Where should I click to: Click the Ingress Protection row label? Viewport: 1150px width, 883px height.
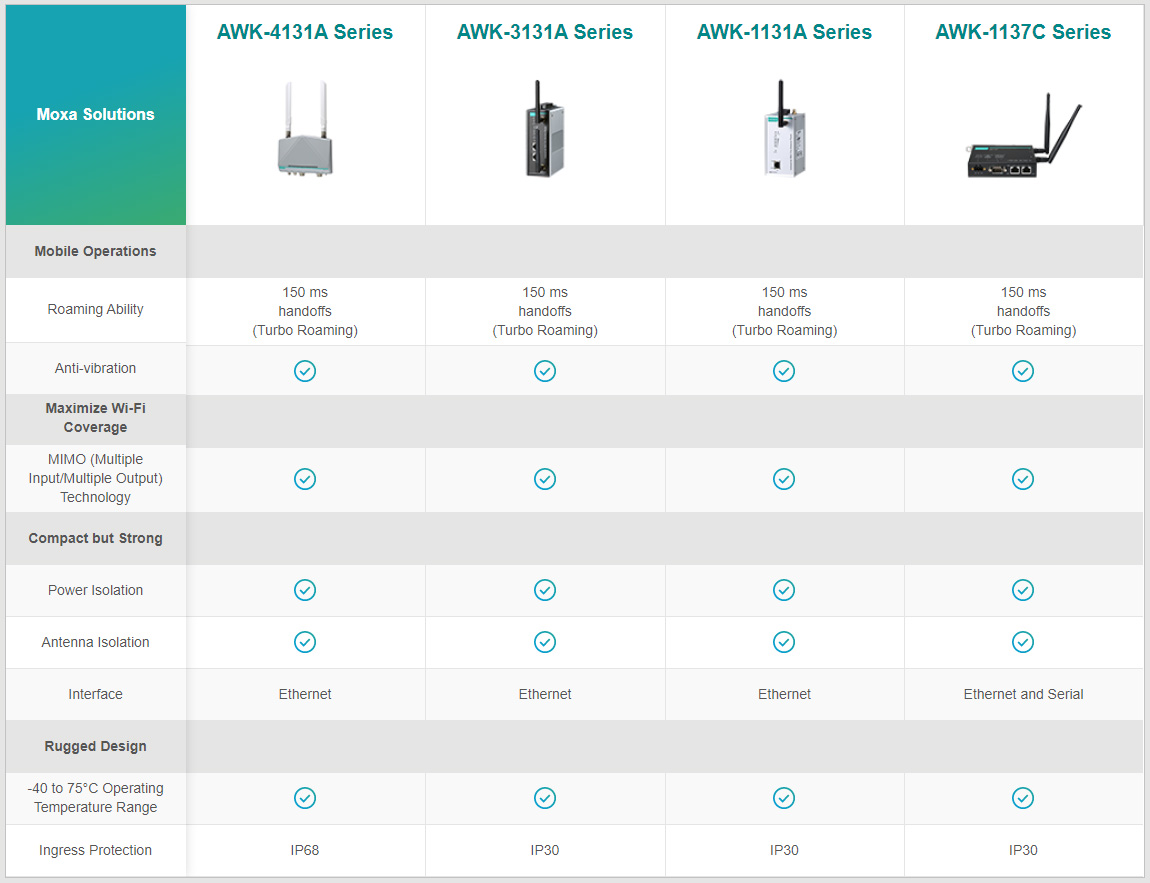click(95, 850)
